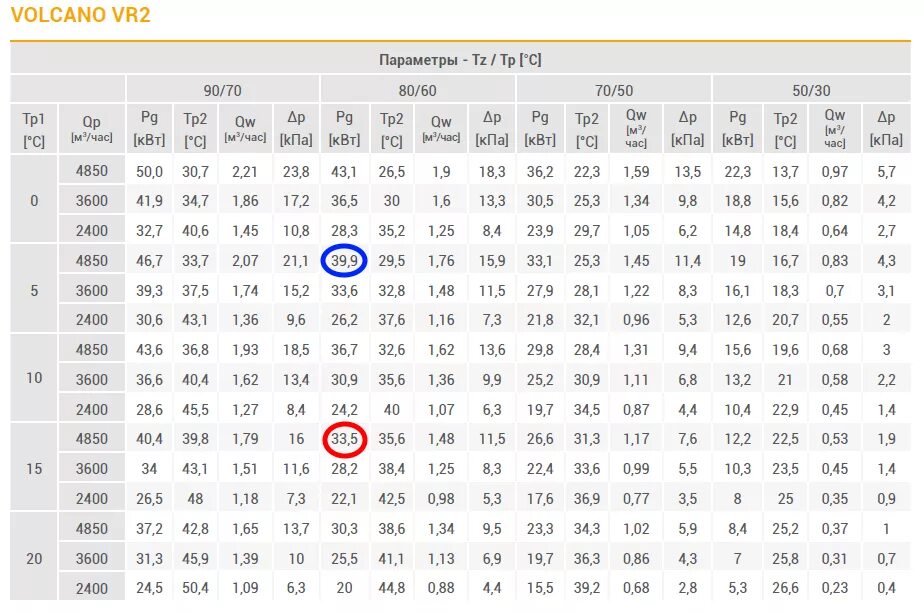Select the cell with value 45,5
The width and height of the screenshot is (924, 612).
pyautogui.click(x=195, y=409)
